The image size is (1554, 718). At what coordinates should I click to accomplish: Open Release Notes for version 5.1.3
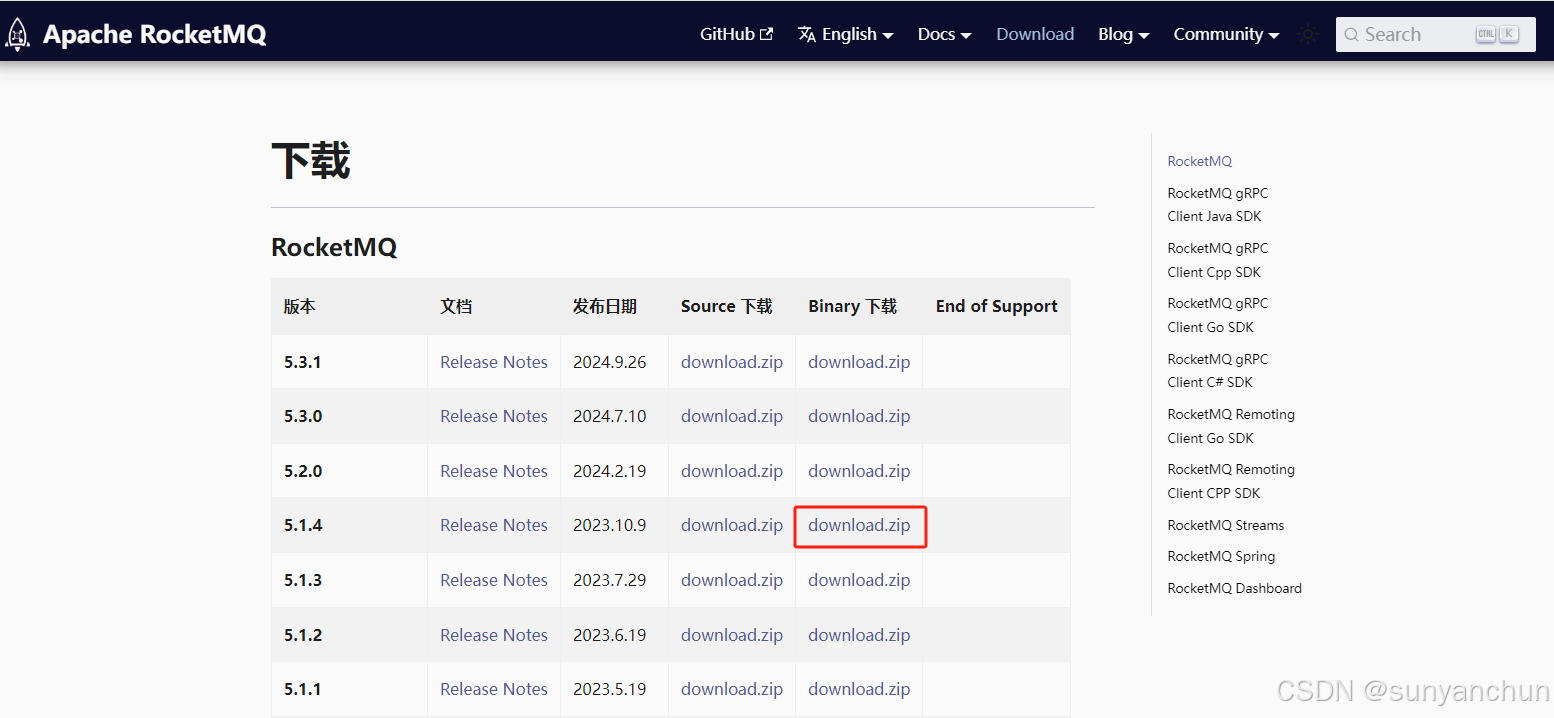[x=494, y=580]
